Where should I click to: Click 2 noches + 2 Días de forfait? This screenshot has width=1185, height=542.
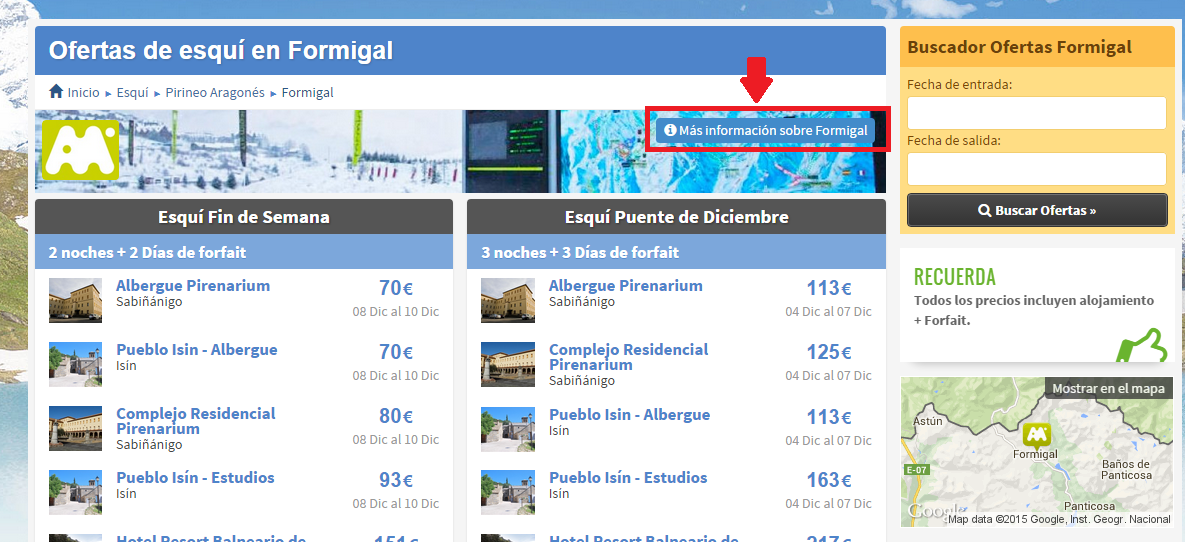(x=147, y=252)
